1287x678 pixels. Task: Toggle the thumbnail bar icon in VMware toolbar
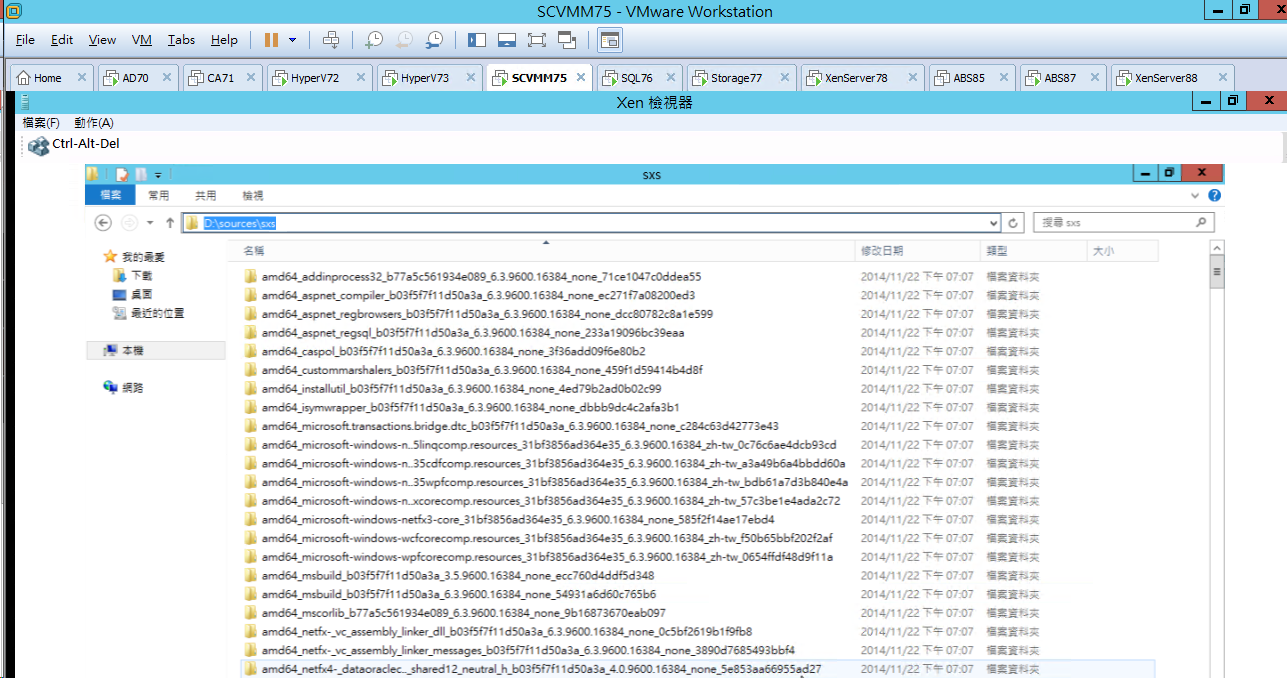(x=506, y=40)
